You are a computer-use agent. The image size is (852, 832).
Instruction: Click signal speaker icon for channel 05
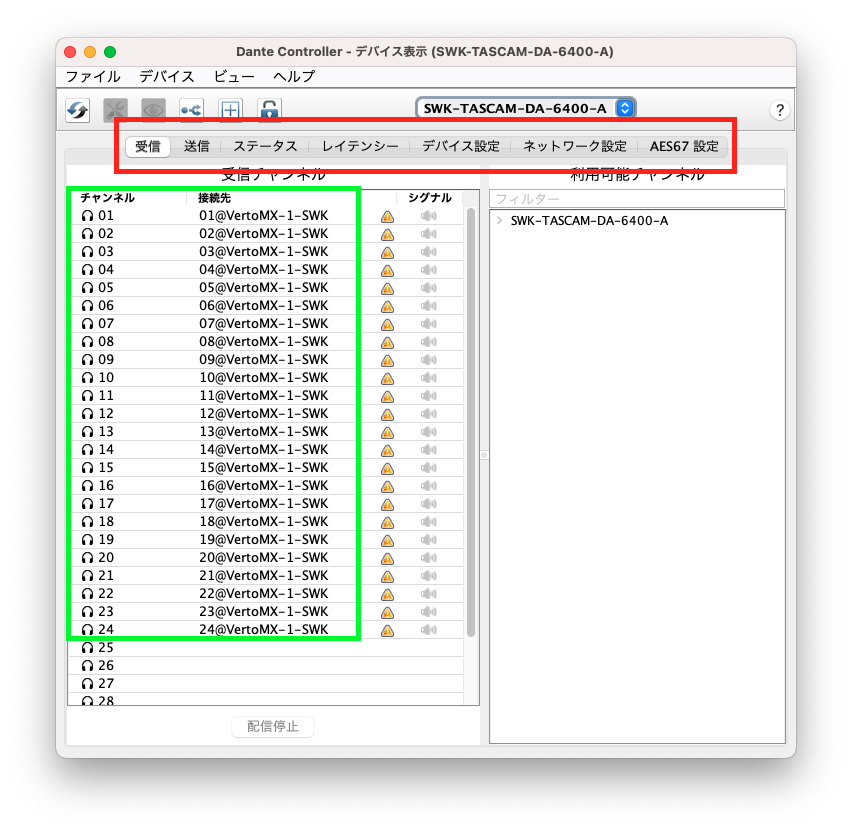(x=429, y=288)
